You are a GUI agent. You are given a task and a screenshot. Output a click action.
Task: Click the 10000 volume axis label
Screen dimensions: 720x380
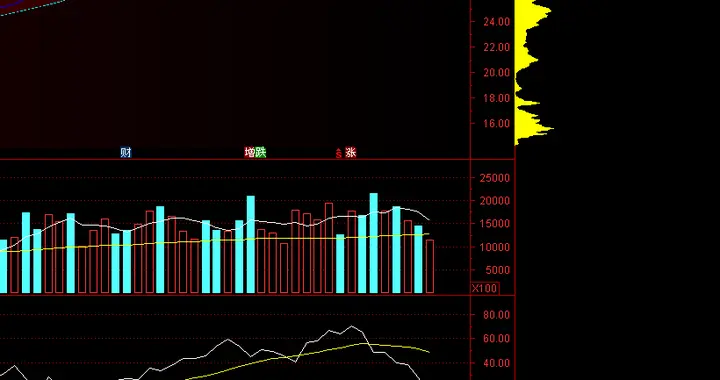(x=495, y=247)
